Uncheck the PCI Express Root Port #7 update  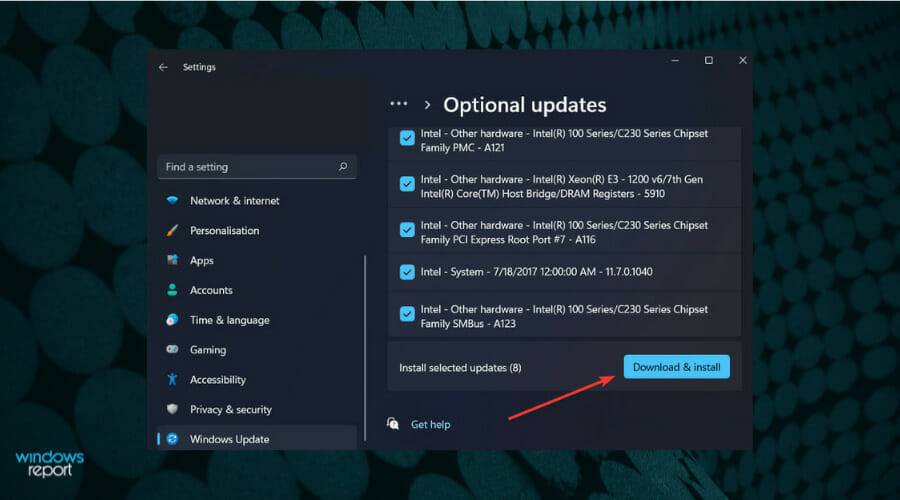(407, 230)
